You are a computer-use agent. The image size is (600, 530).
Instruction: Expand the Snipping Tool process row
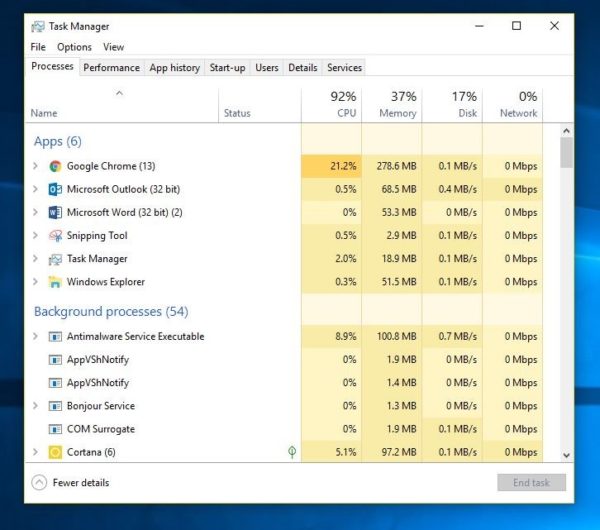pyautogui.click(x=35, y=235)
